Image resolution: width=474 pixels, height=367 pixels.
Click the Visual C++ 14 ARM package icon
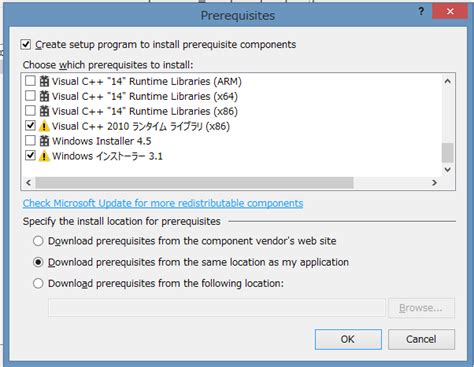click(44, 81)
